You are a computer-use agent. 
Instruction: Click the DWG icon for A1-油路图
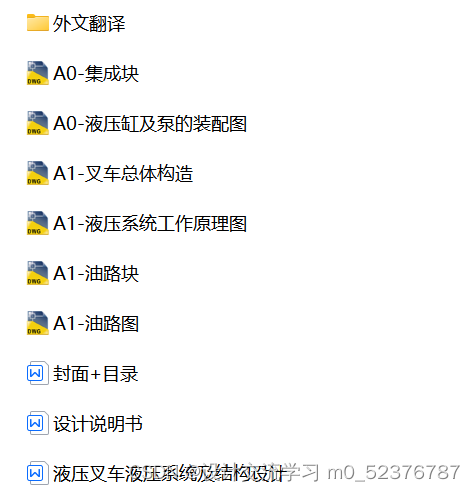pyautogui.click(x=38, y=323)
